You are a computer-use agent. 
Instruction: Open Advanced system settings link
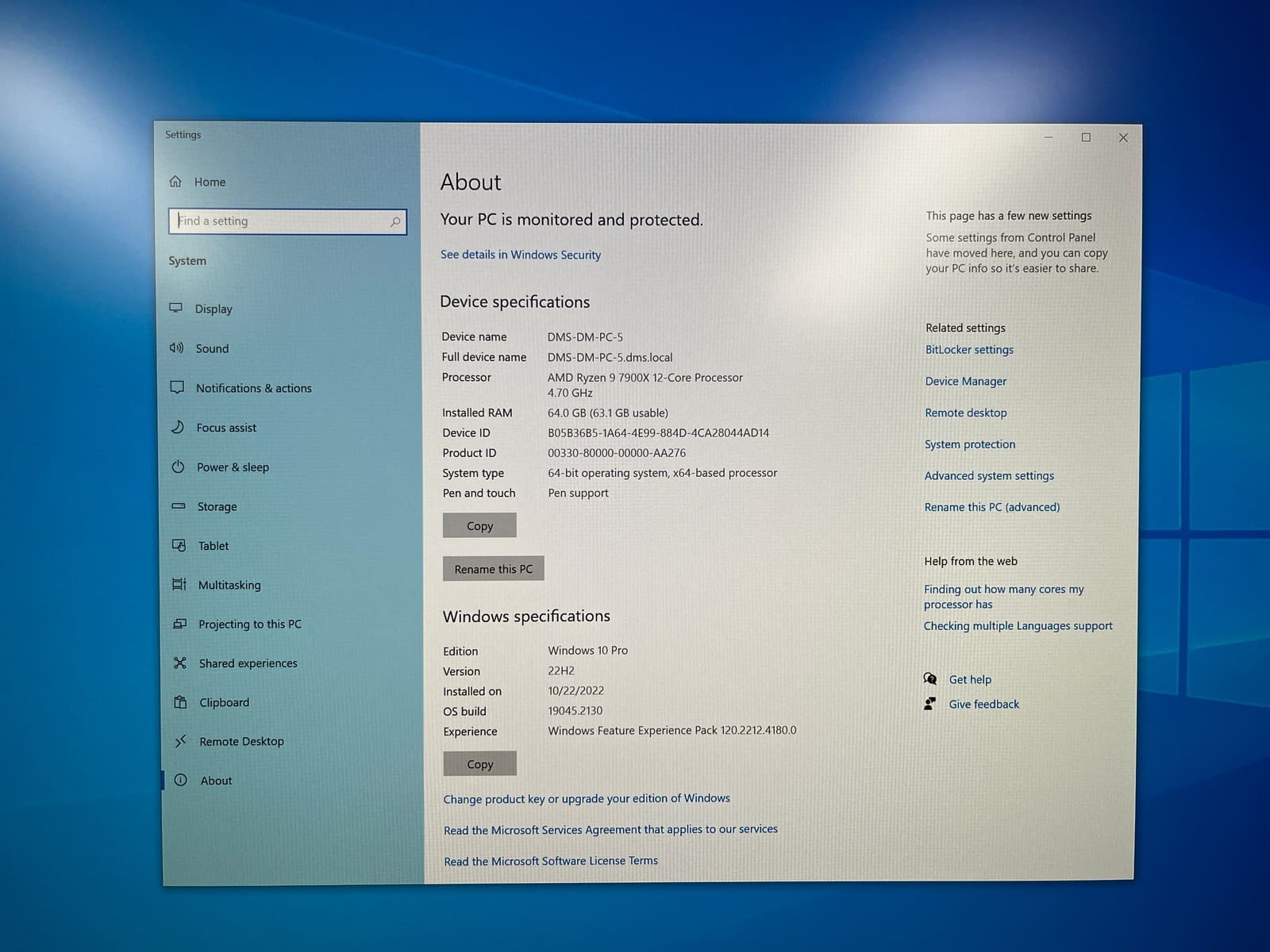989,475
